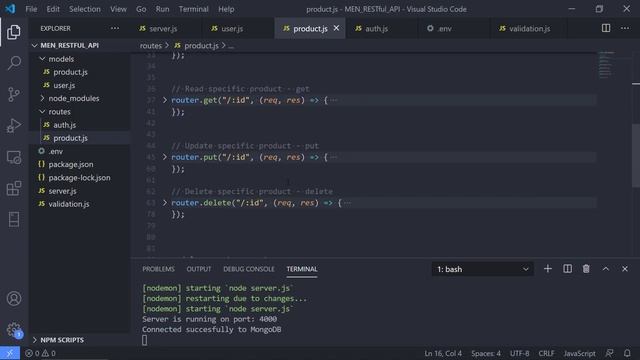Open the Manage gear icon
640x360 pixels.
pyautogui.click(x=14, y=329)
